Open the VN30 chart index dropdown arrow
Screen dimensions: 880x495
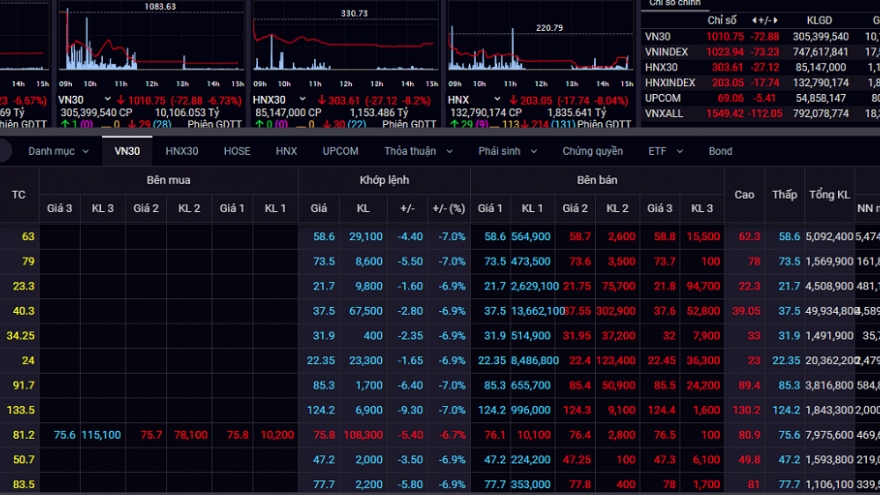pos(105,100)
